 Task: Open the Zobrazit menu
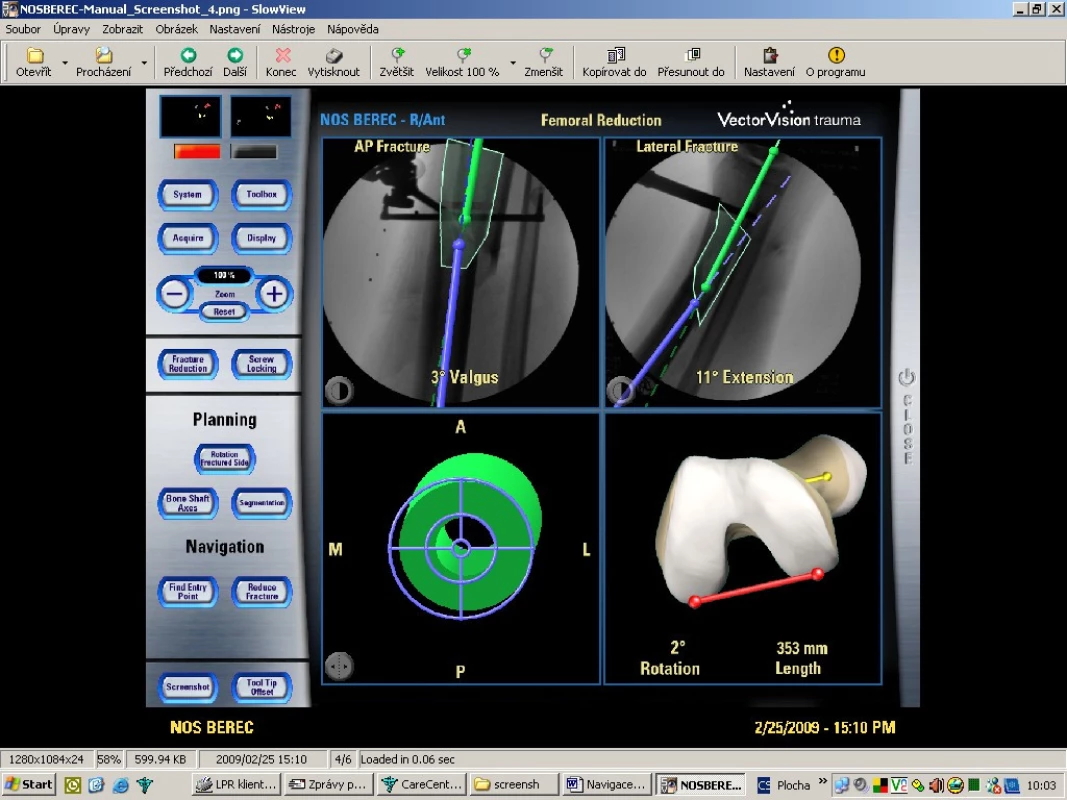tap(122, 29)
